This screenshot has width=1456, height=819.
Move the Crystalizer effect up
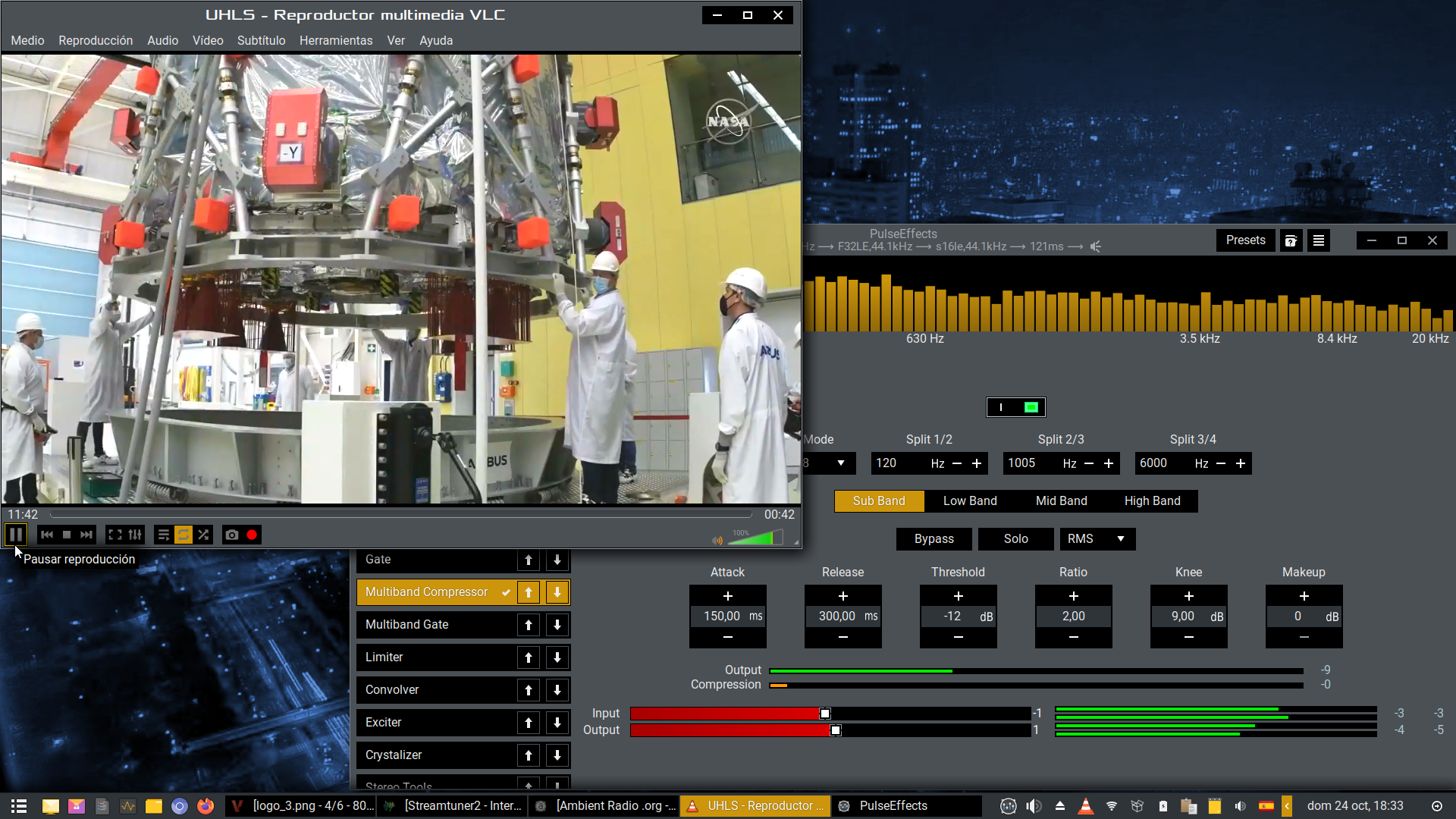[529, 755]
